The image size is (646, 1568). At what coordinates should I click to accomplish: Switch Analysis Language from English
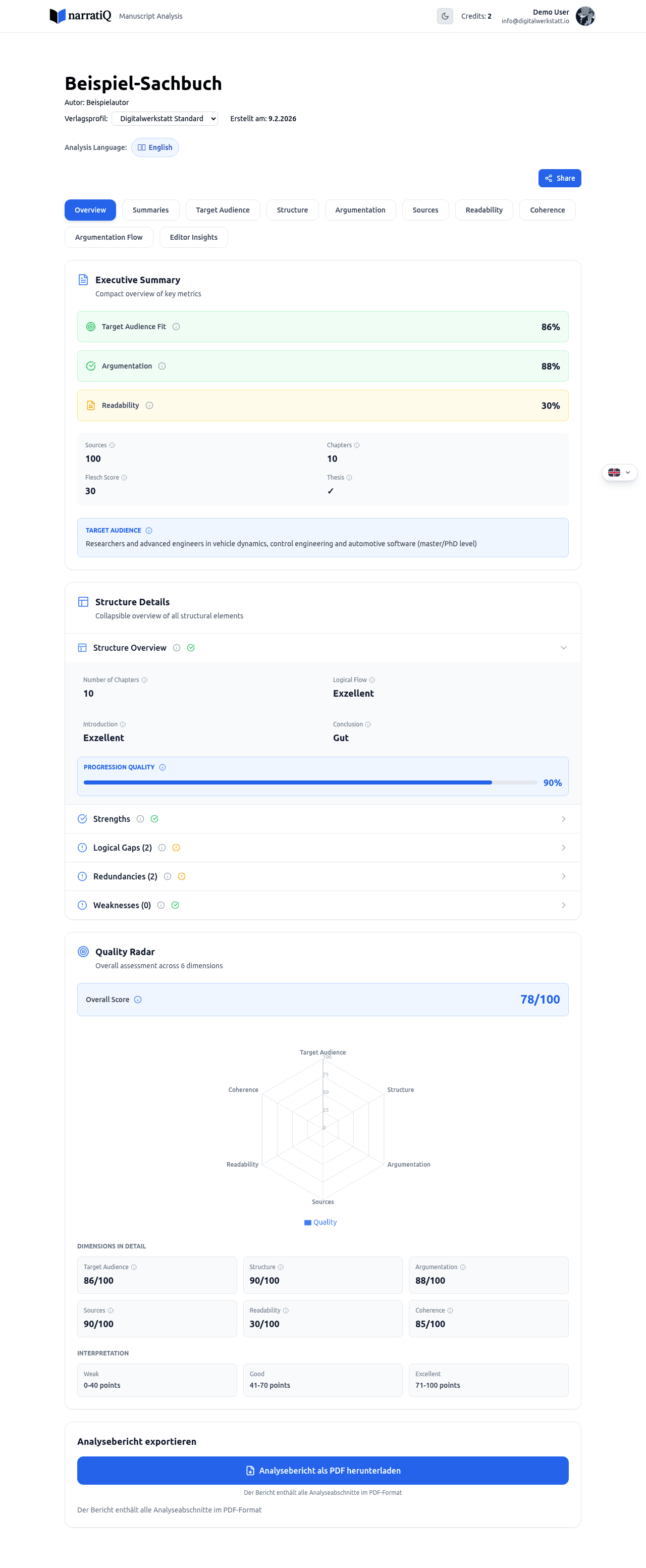155,147
